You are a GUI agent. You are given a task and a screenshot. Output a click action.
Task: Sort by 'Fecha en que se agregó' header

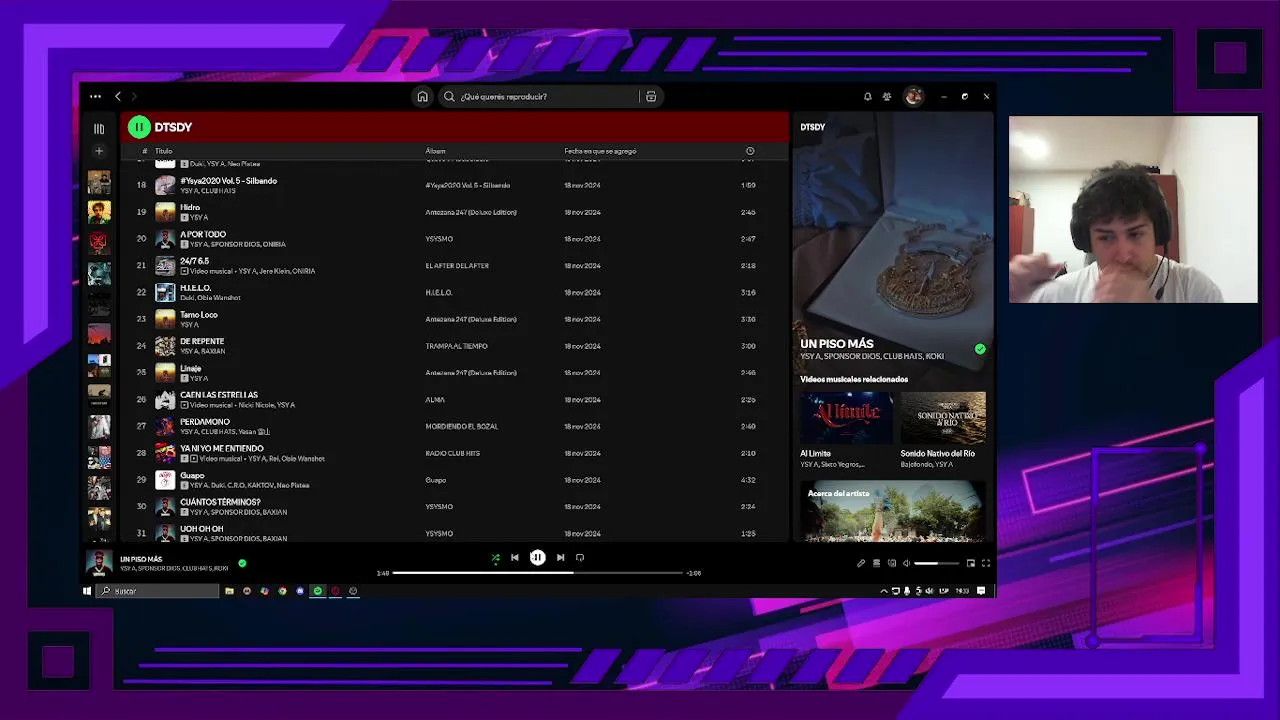tap(600, 151)
